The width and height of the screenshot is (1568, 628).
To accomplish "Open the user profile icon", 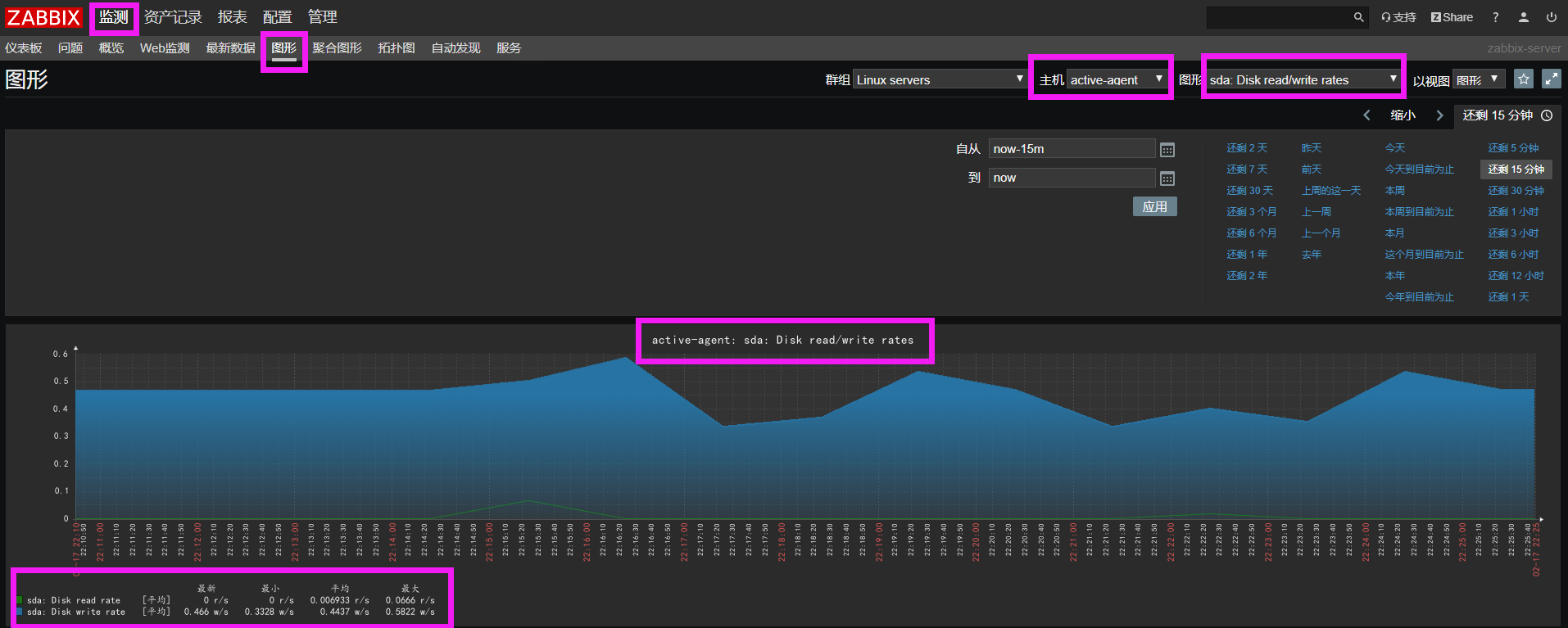I will point(1524,17).
